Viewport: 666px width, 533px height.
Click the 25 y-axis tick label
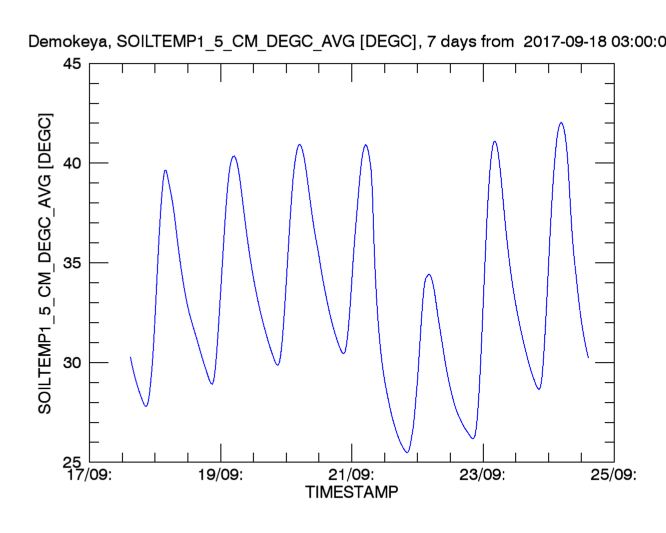72,462
